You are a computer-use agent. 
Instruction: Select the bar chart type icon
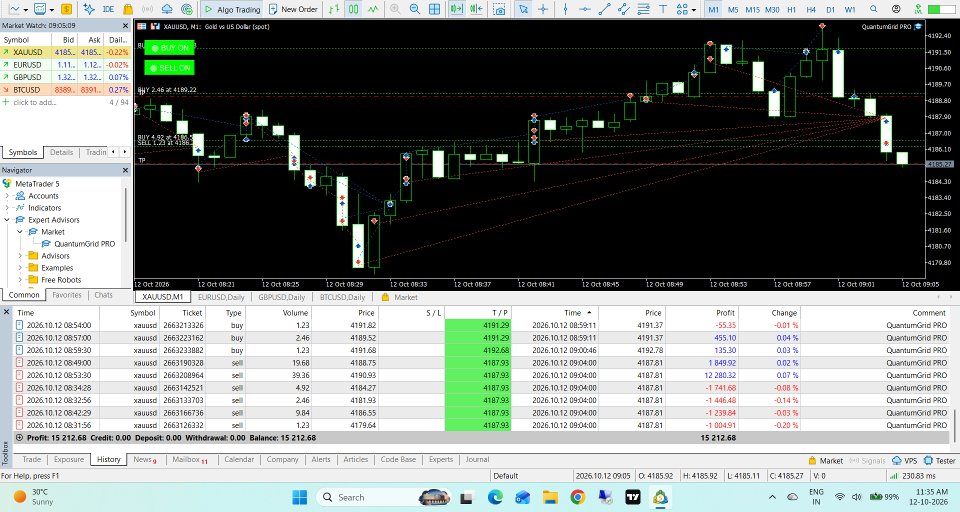coord(334,9)
